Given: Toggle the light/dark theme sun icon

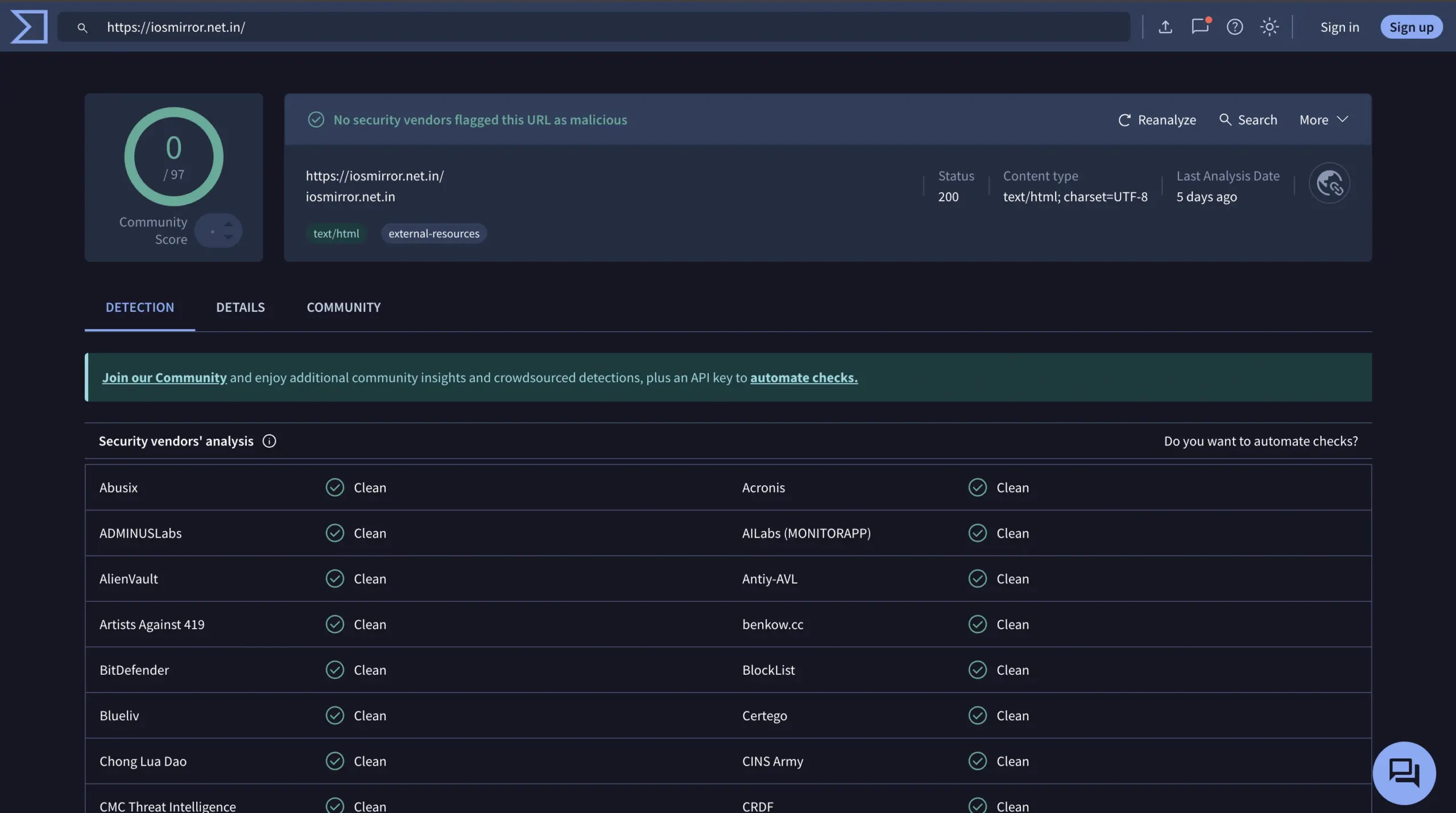Looking at the screenshot, I should click(x=1269, y=27).
